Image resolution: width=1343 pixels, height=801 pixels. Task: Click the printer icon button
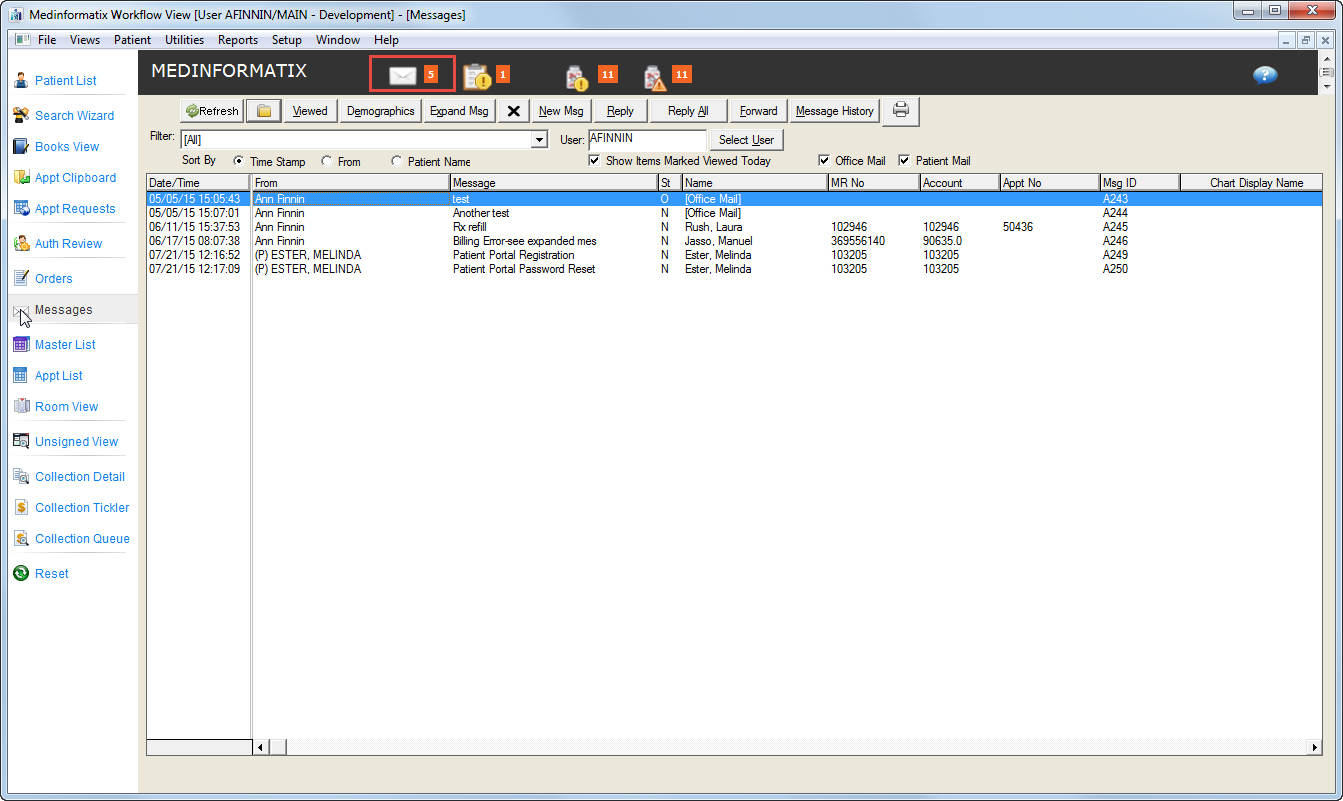coord(900,111)
